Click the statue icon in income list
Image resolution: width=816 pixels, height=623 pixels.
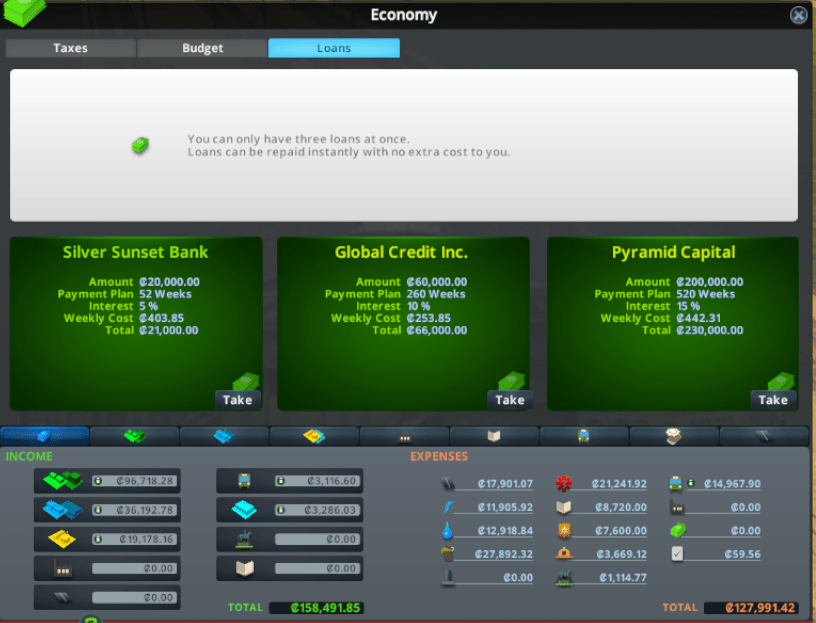coord(244,539)
